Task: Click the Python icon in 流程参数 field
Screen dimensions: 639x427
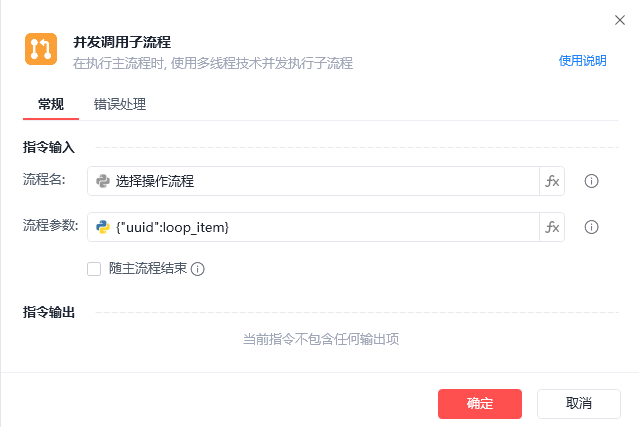Action: 102,227
